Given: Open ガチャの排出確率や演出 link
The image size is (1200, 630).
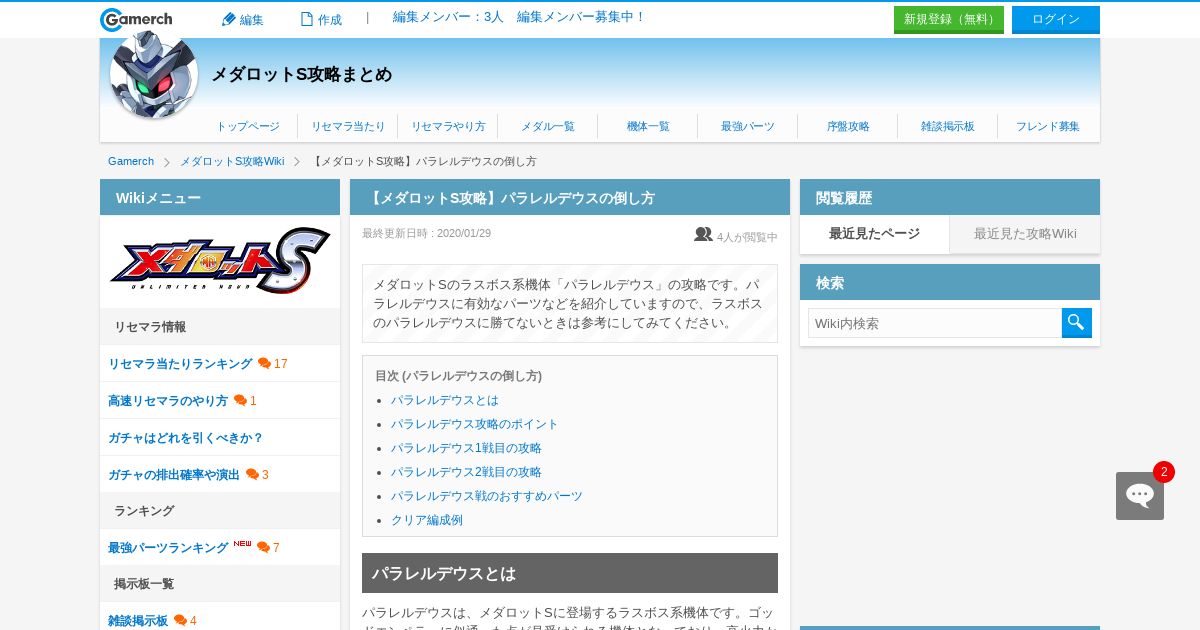Looking at the screenshot, I should click(174, 475).
